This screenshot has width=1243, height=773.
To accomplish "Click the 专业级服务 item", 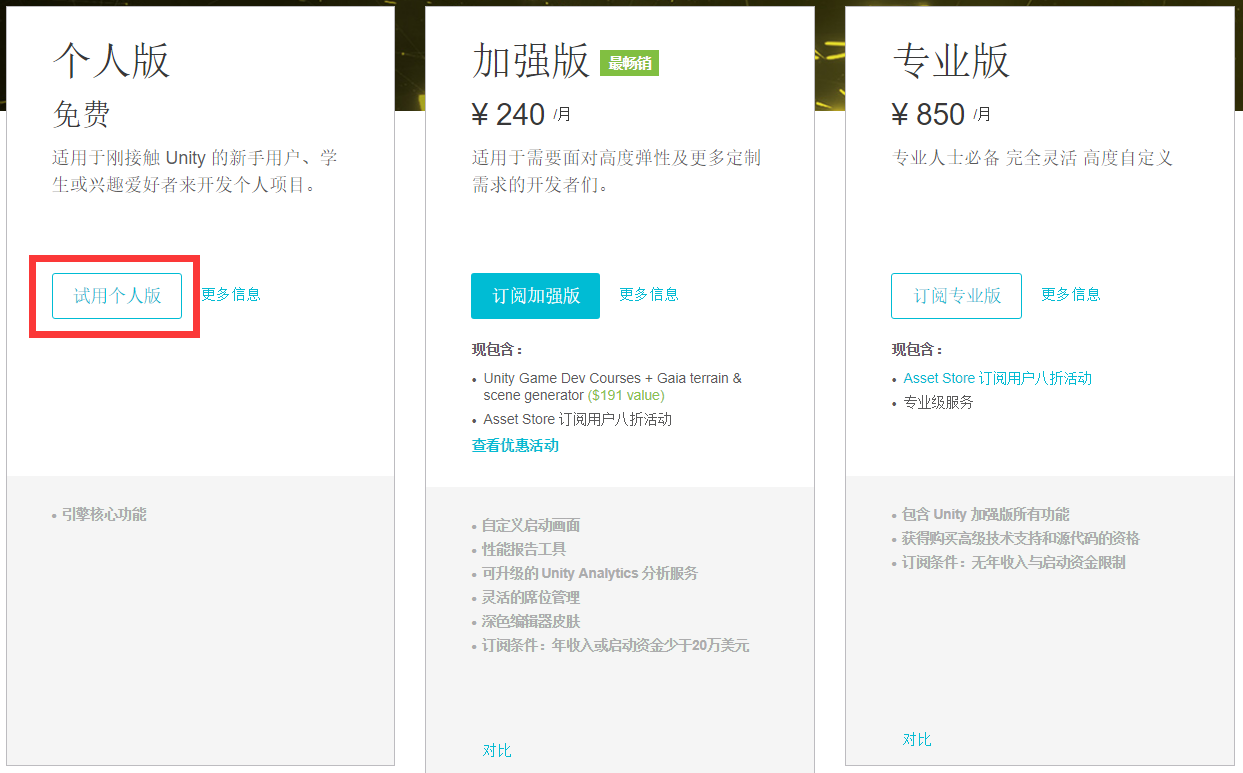I will coord(938,402).
